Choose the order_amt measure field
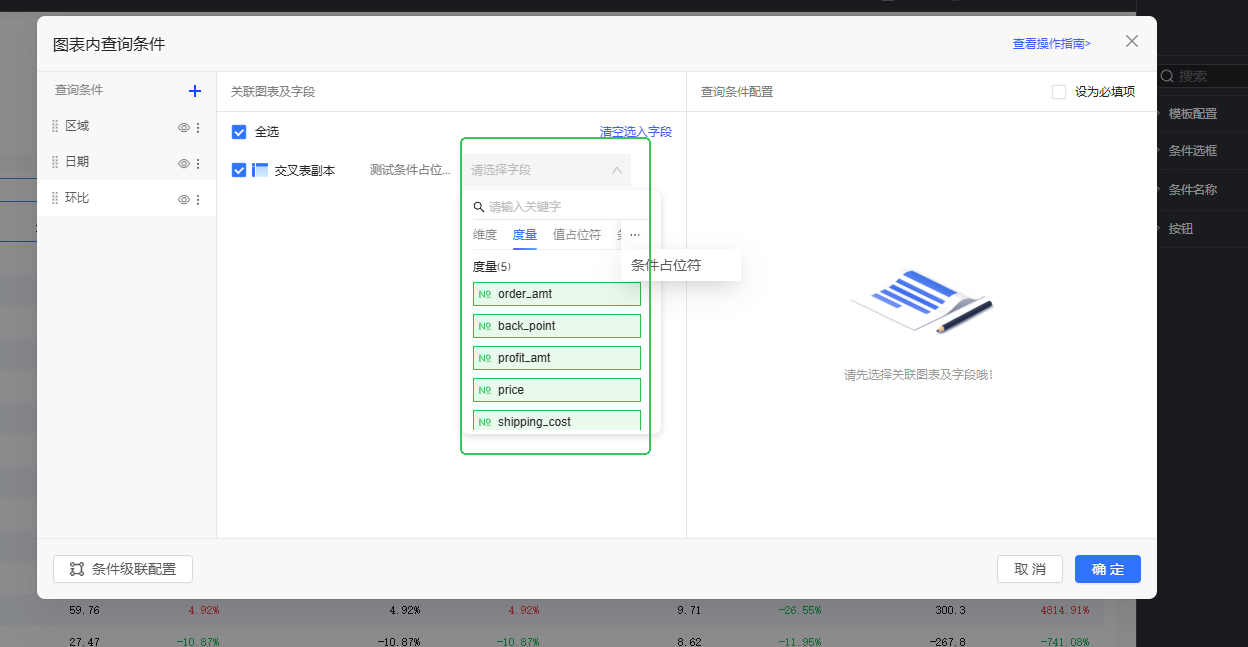1248x647 pixels. [557, 294]
